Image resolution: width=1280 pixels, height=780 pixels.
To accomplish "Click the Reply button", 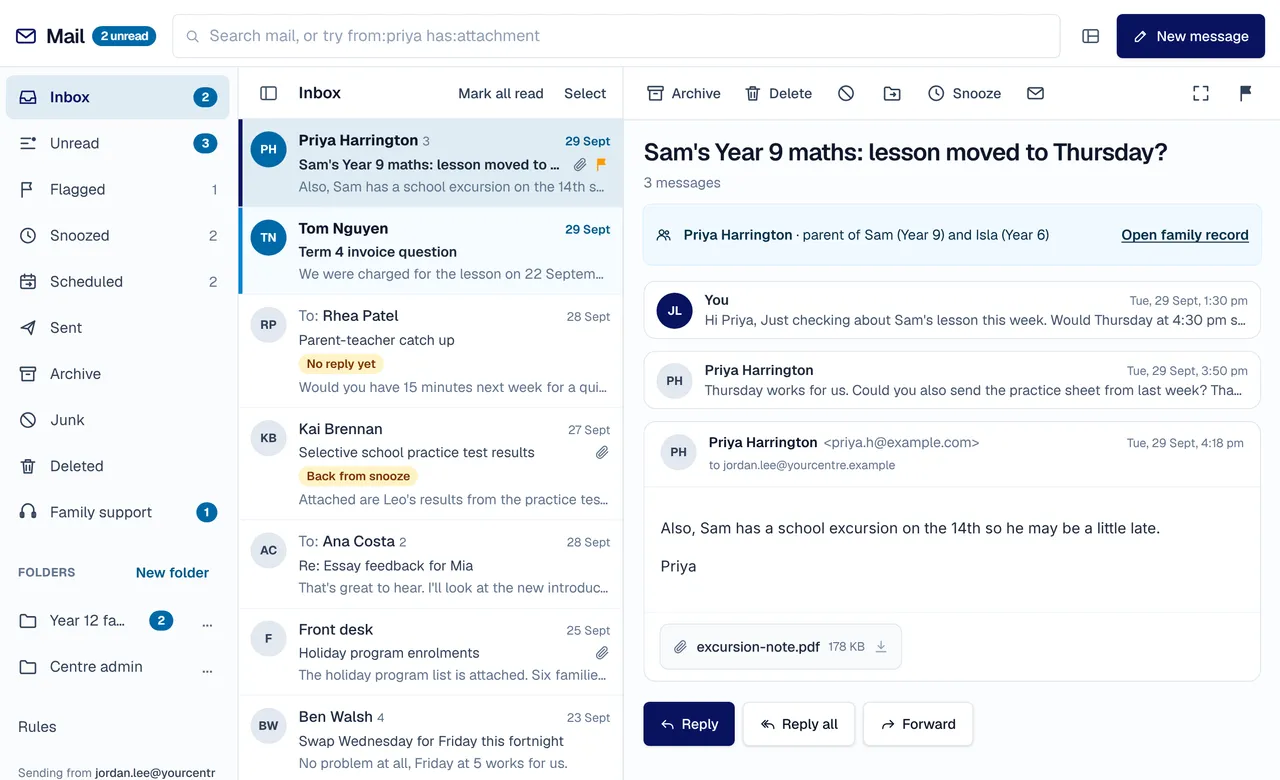I will (x=689, y=724).
